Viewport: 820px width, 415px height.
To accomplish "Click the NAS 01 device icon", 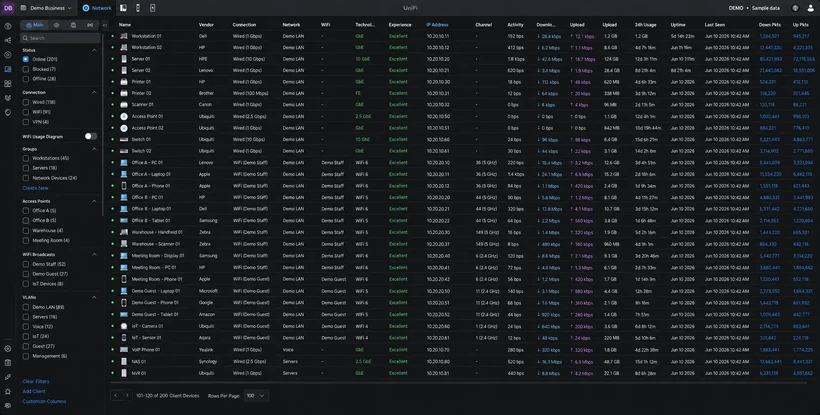I will [124, 361].
